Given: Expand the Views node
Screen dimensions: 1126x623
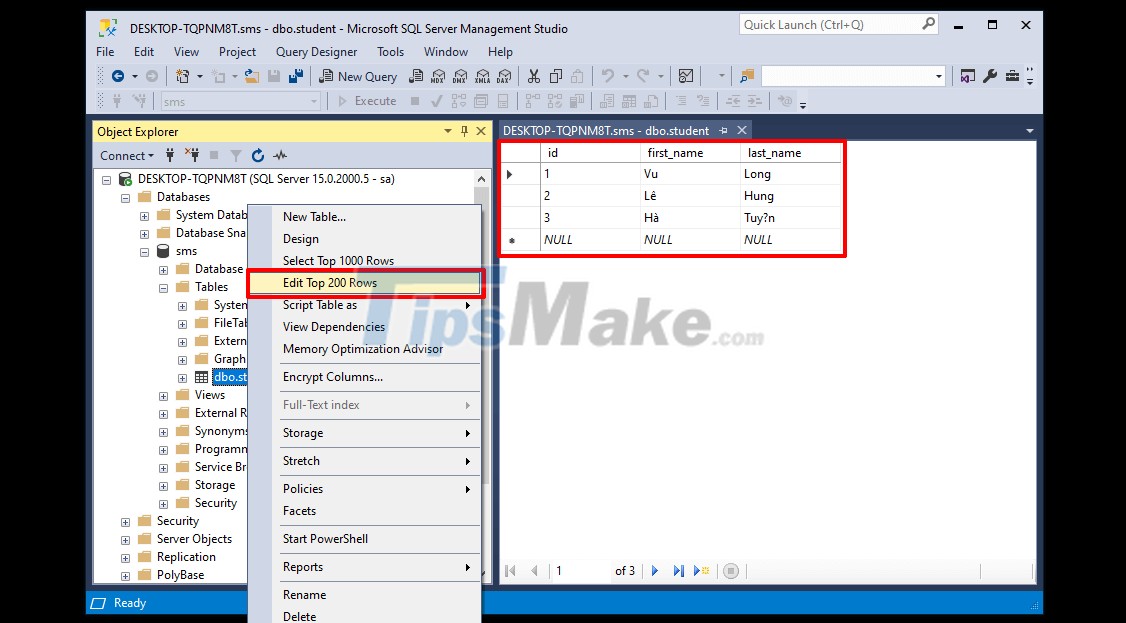Looking at the screenshot, I should pos(164,395).
